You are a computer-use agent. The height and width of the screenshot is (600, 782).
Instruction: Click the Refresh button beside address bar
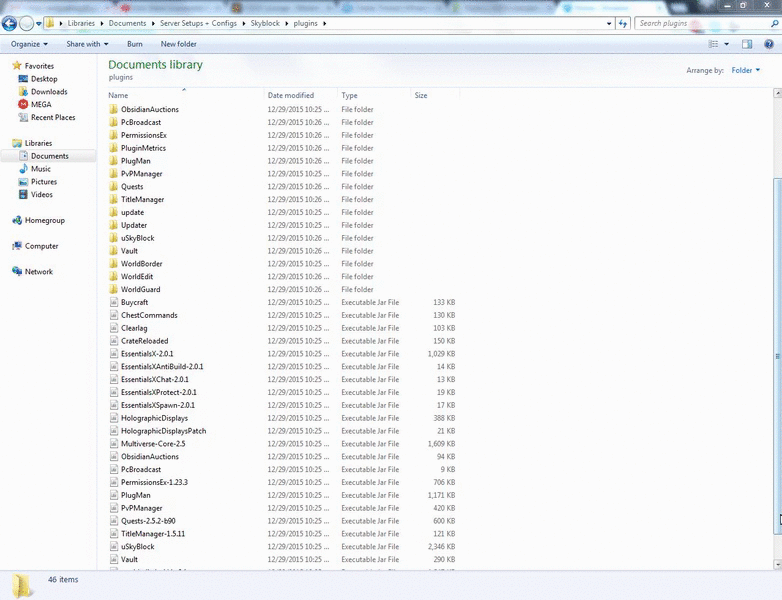623,23
